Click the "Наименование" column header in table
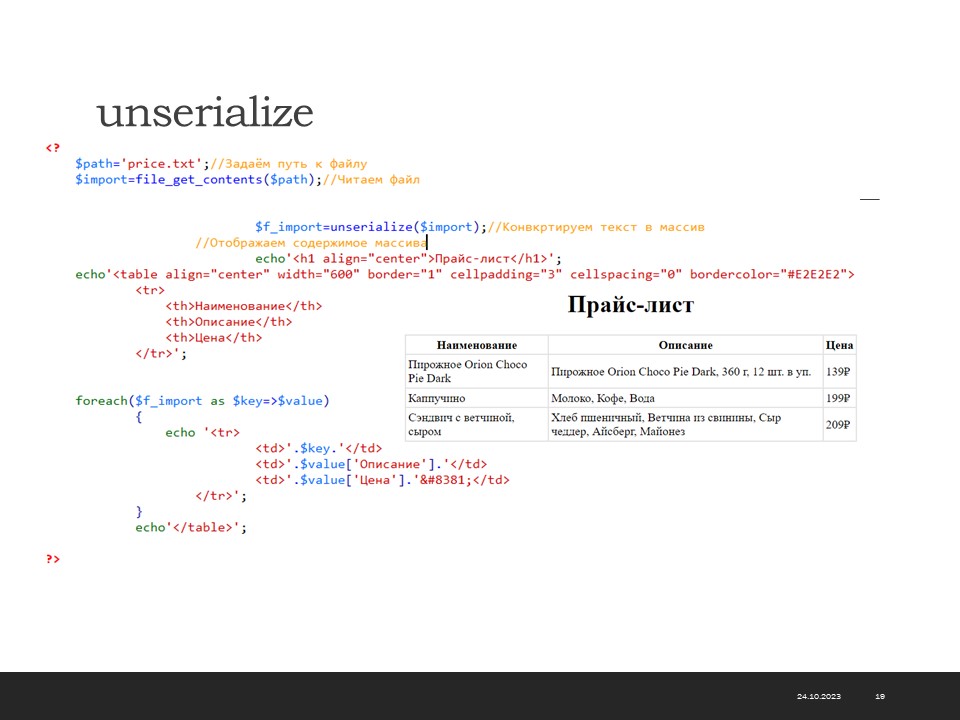 click(476, 345)
